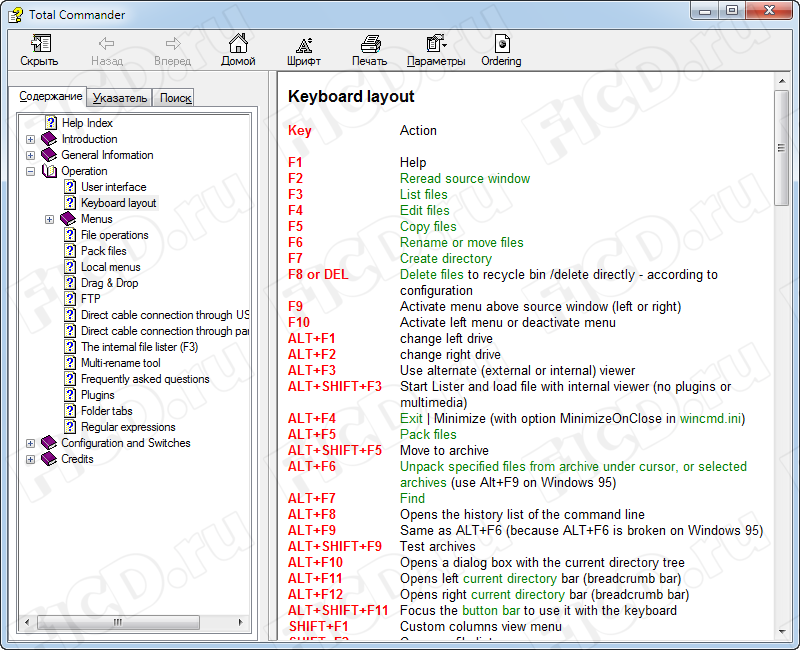Switch to the Указатель tab

(x=120, y=98)
